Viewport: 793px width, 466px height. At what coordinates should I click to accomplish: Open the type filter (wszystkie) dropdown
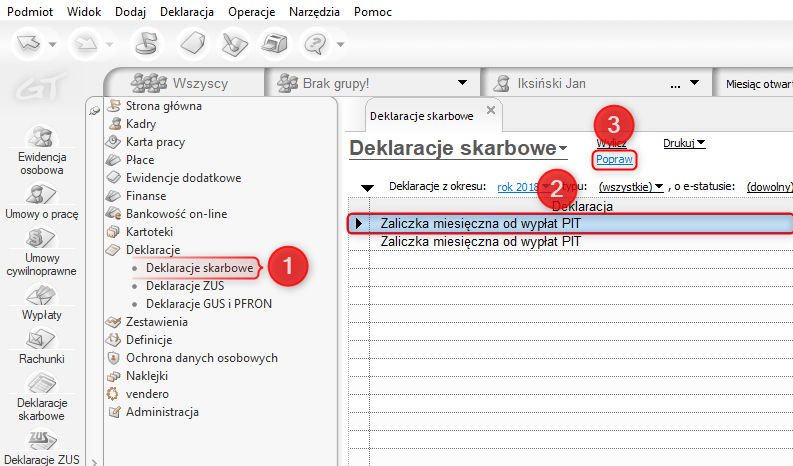tap(631, 187)
